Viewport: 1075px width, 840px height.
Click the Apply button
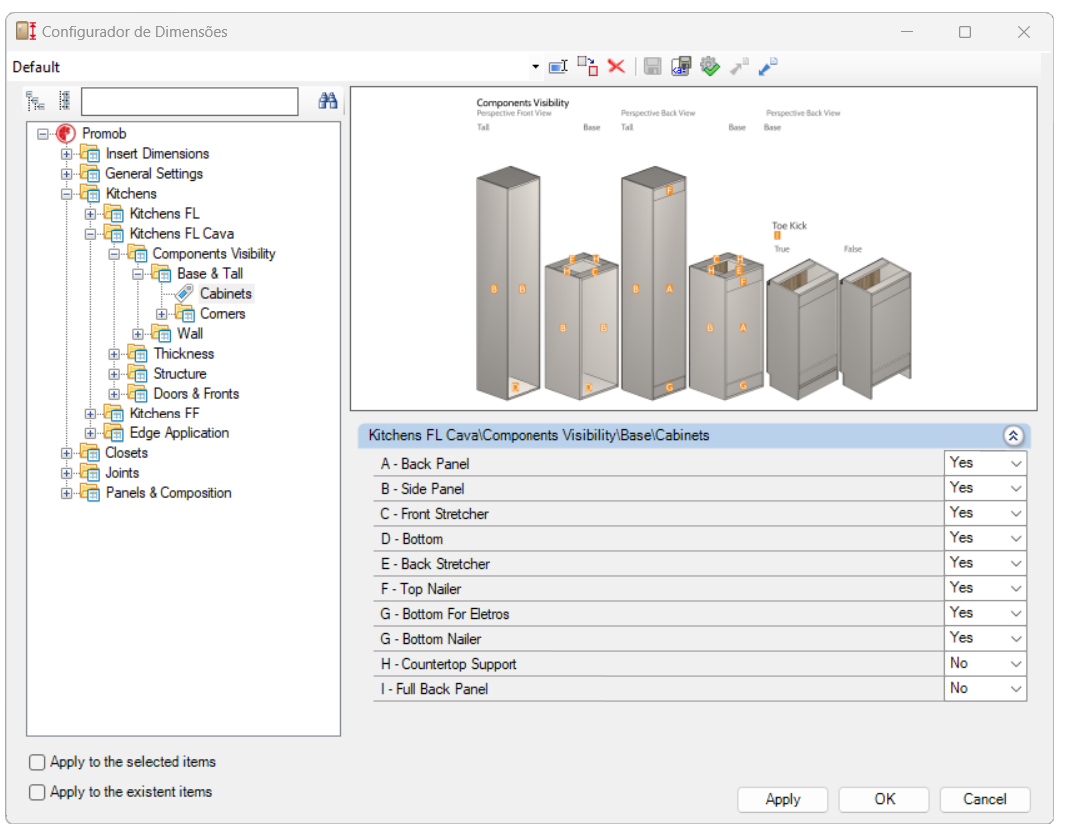(x=782, y=800)
